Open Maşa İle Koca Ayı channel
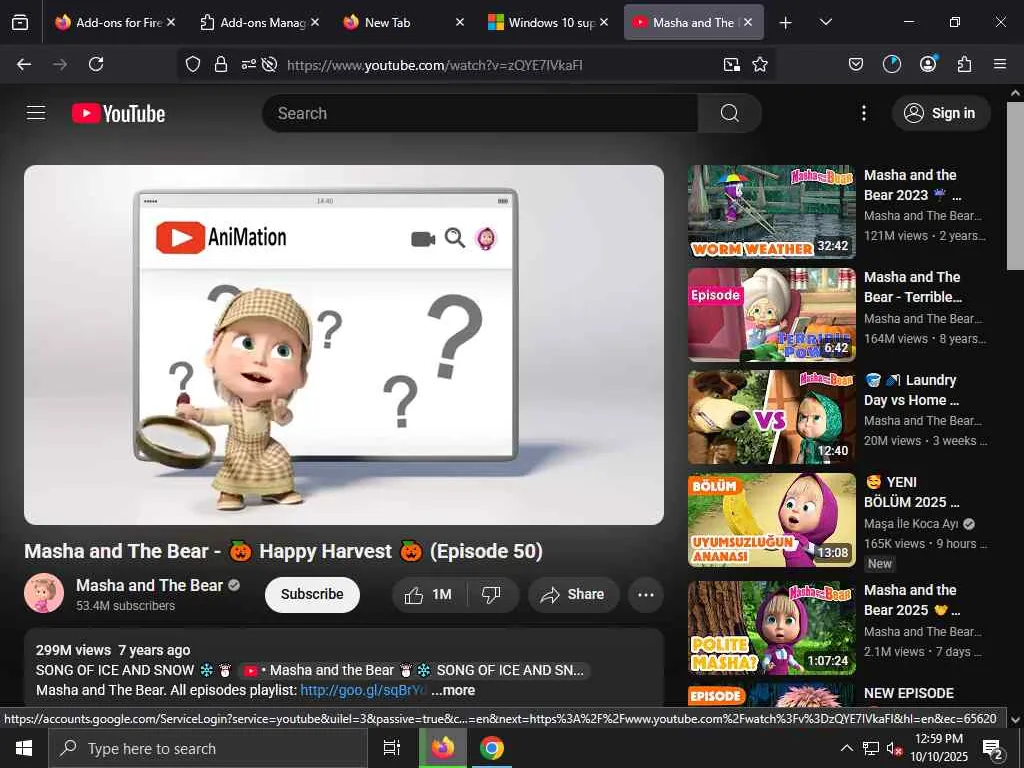Screen dimensions: 1024x768 (x=911, y=524)
